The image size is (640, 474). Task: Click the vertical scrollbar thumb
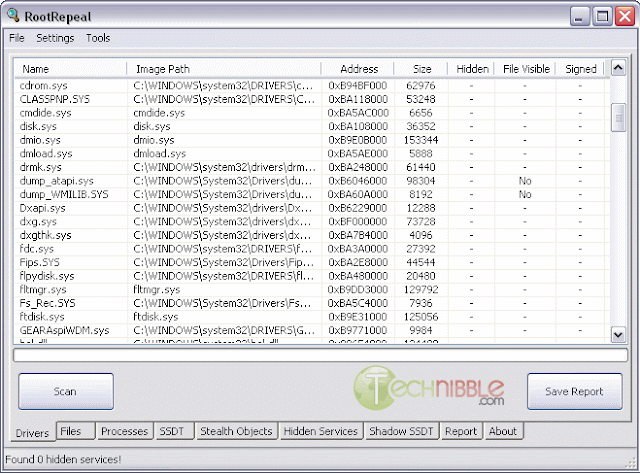pyautogui.click(x=618, y=118)
